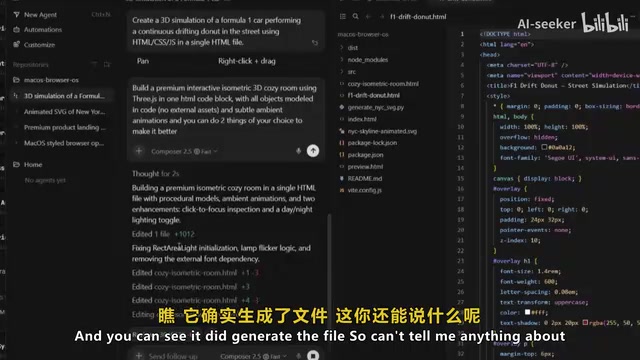Open package.json in the file tree
The height and width of the screenshot is (360, 640).
(365, 155)
